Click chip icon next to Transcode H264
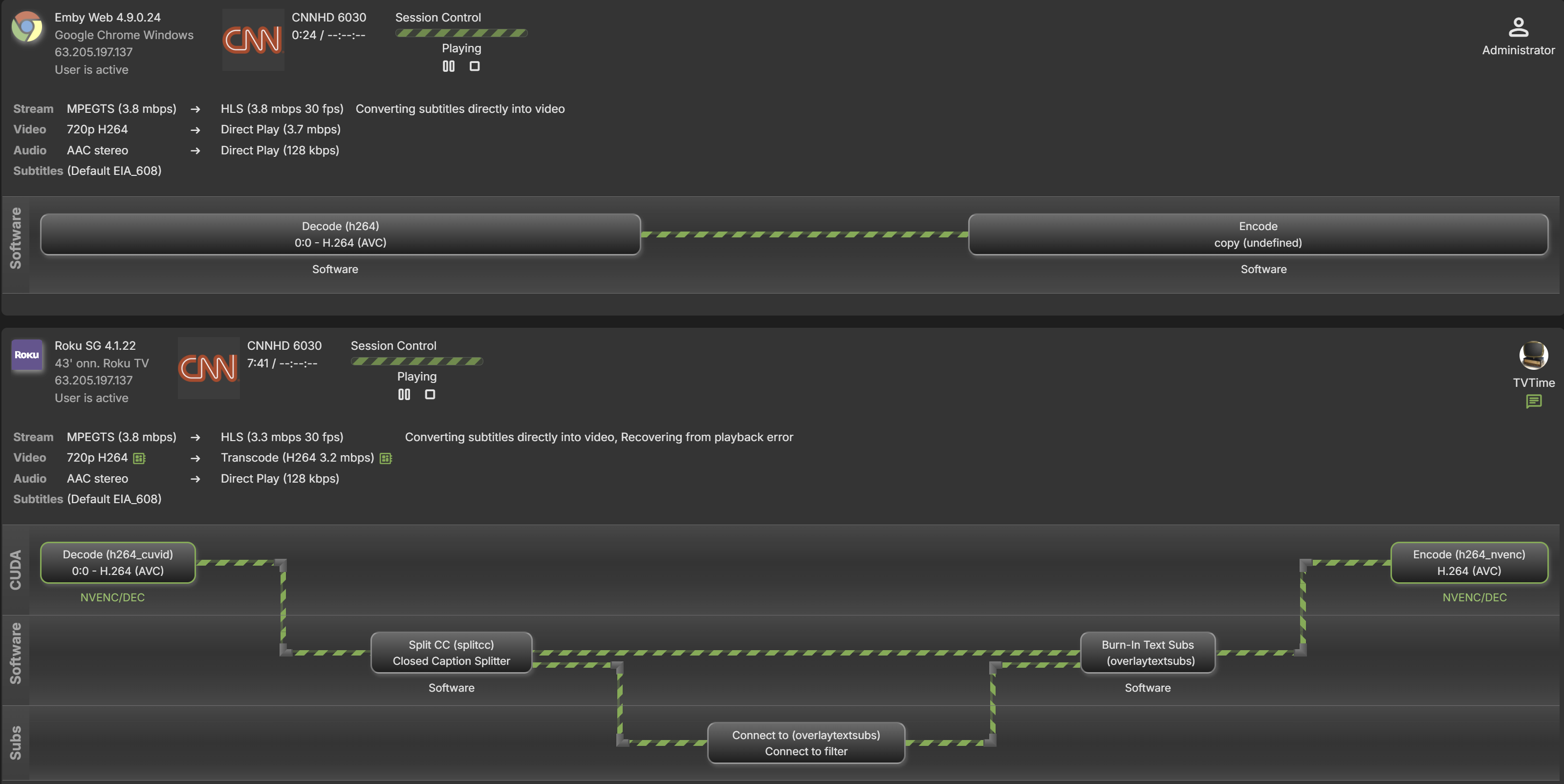Screen dimensions: 1564x784 tap(386, 458)
